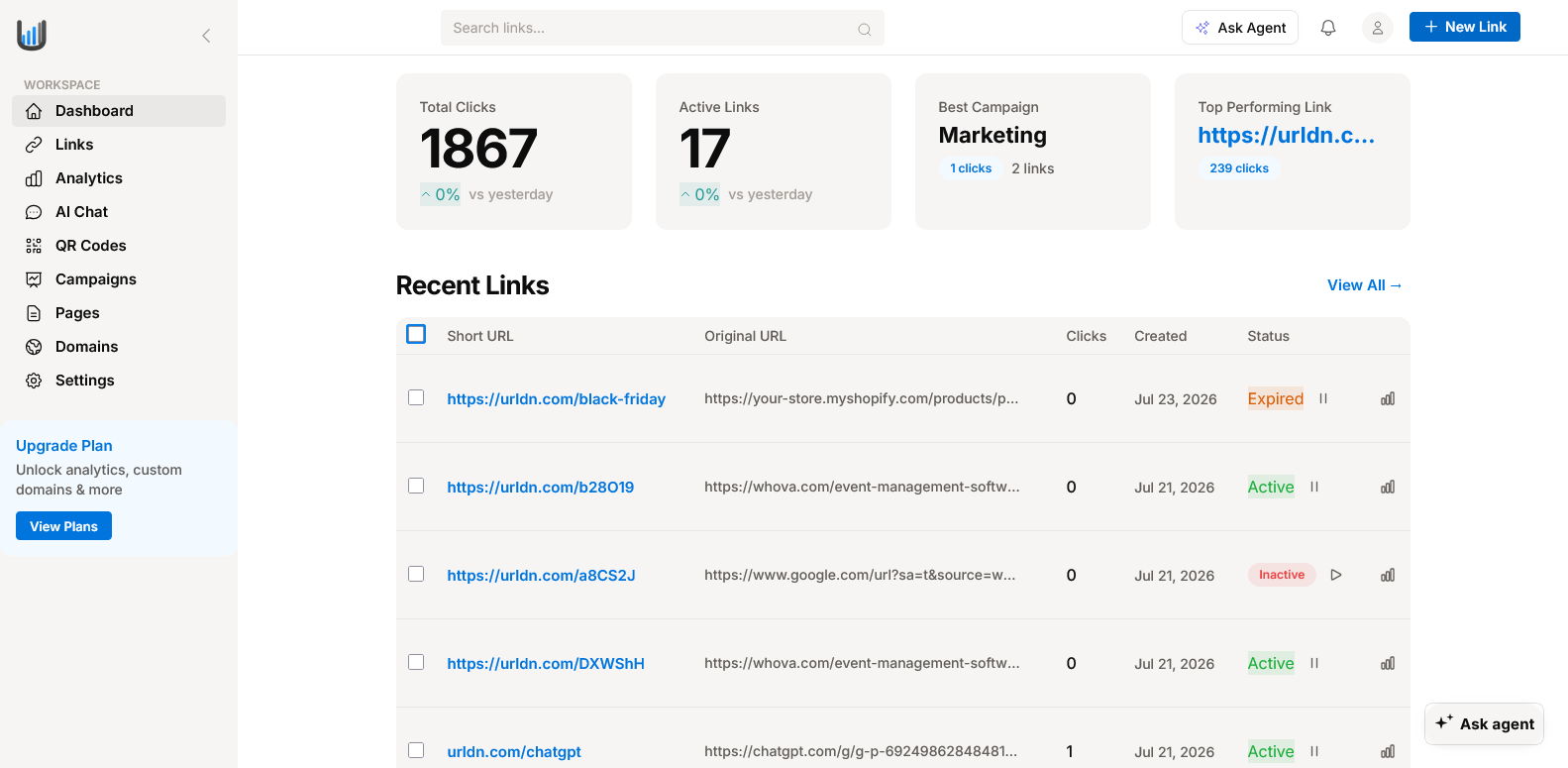Click the top performing link URL

[1286, 136]
